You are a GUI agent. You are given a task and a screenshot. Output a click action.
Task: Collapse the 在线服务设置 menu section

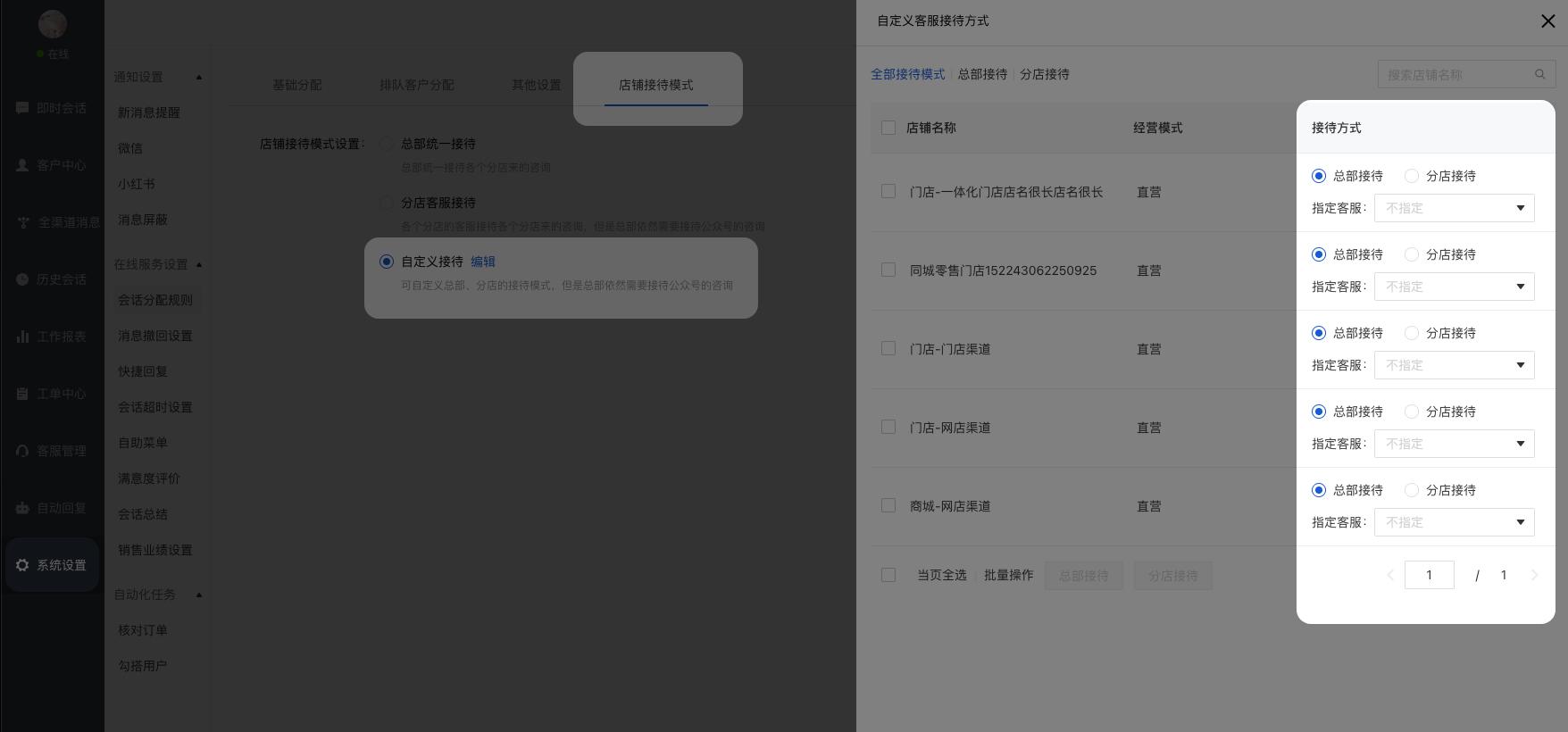199,264
